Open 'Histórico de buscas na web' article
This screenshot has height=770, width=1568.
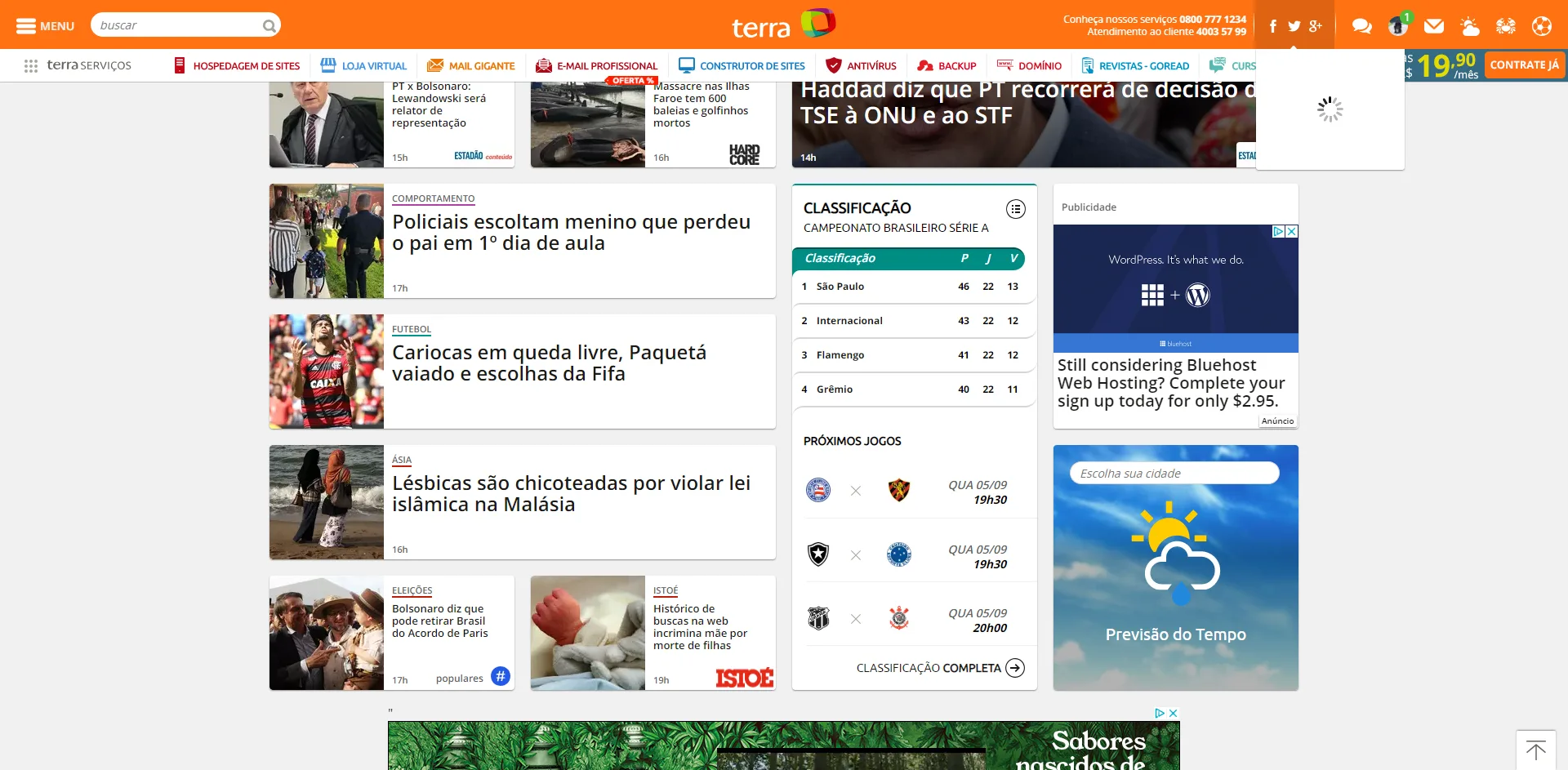700,627
